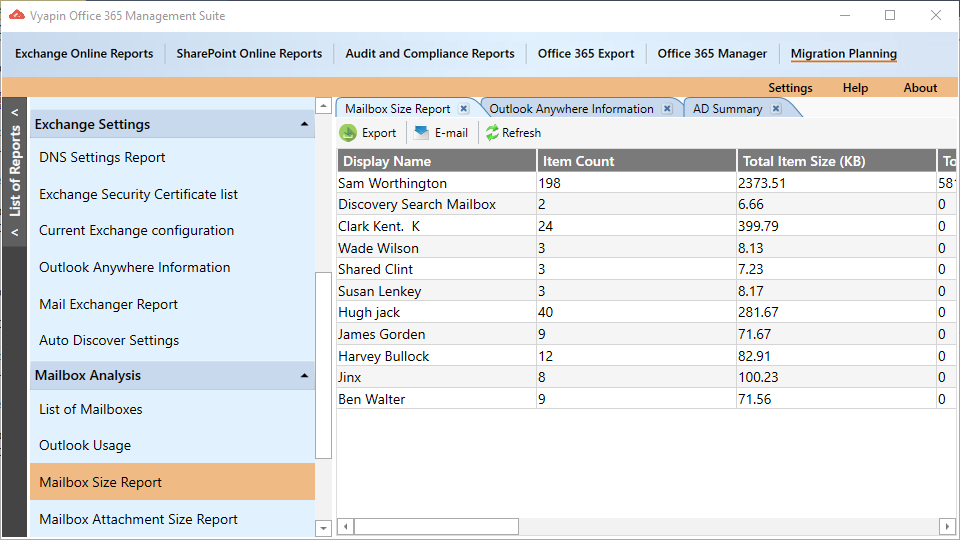The height and width of the screenshot is (540, 960).
Task: Open the DNS Settings Report
Action: tap(102, 157)
